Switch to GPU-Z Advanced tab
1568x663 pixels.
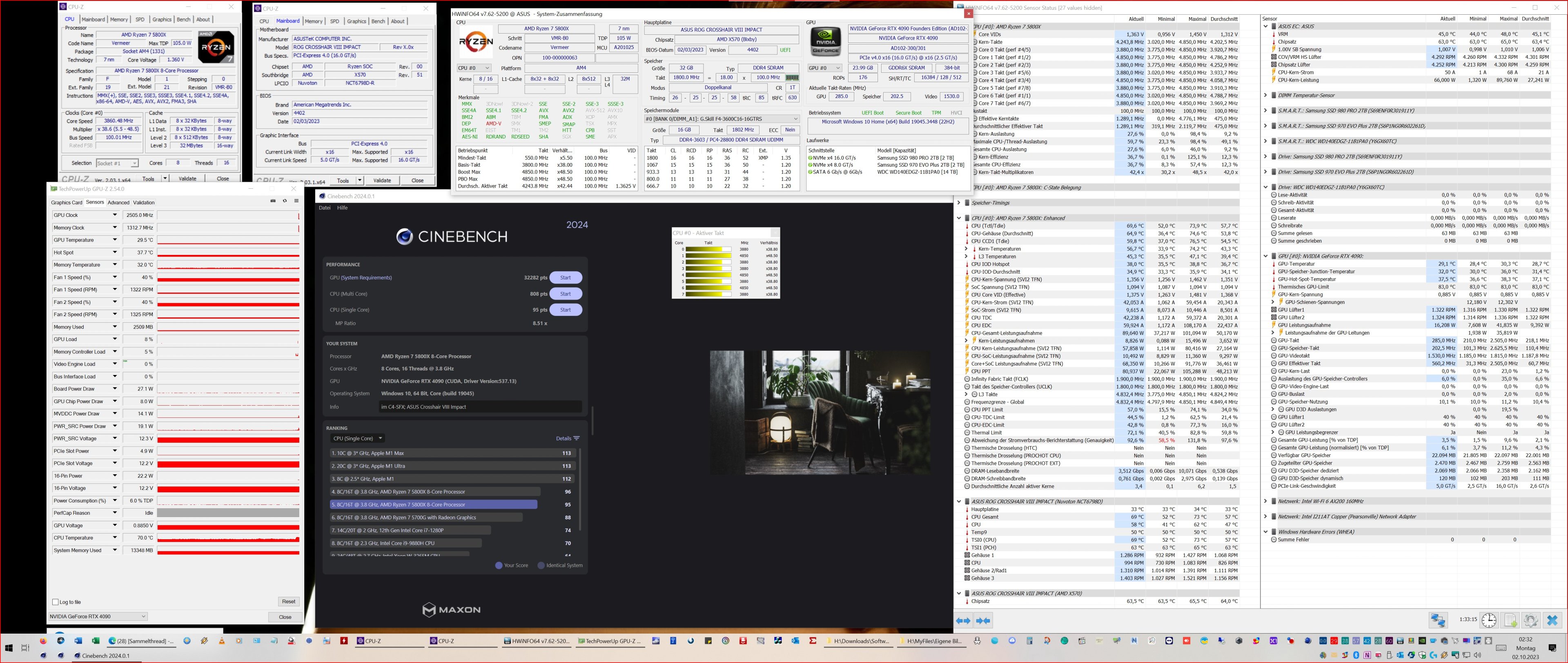click(118, 203)
